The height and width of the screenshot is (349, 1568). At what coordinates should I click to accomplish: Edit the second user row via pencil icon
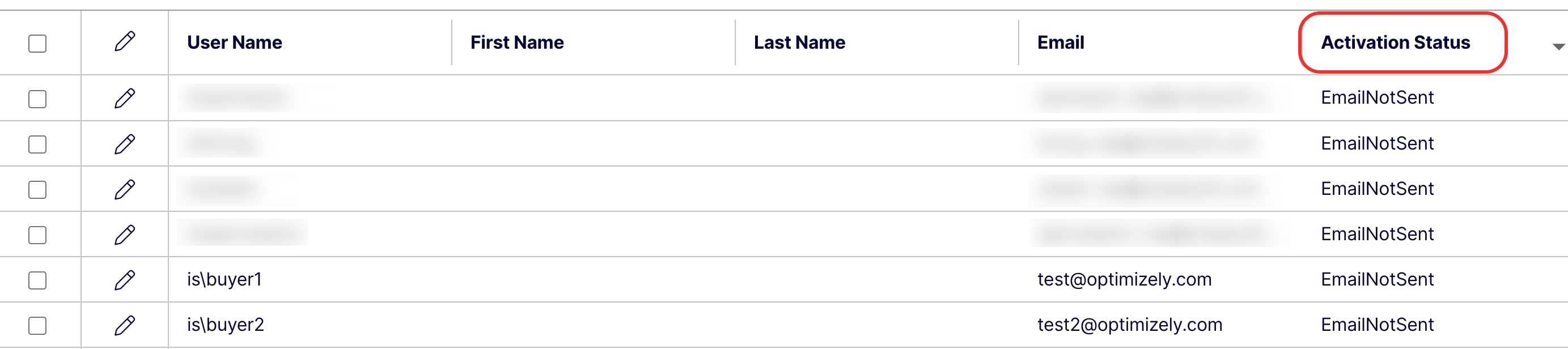(125, 144)
